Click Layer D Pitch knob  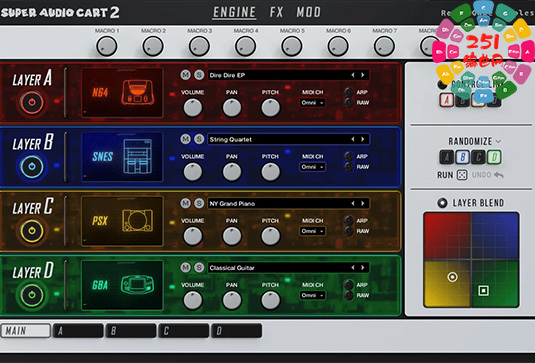[x=271, y=301]
